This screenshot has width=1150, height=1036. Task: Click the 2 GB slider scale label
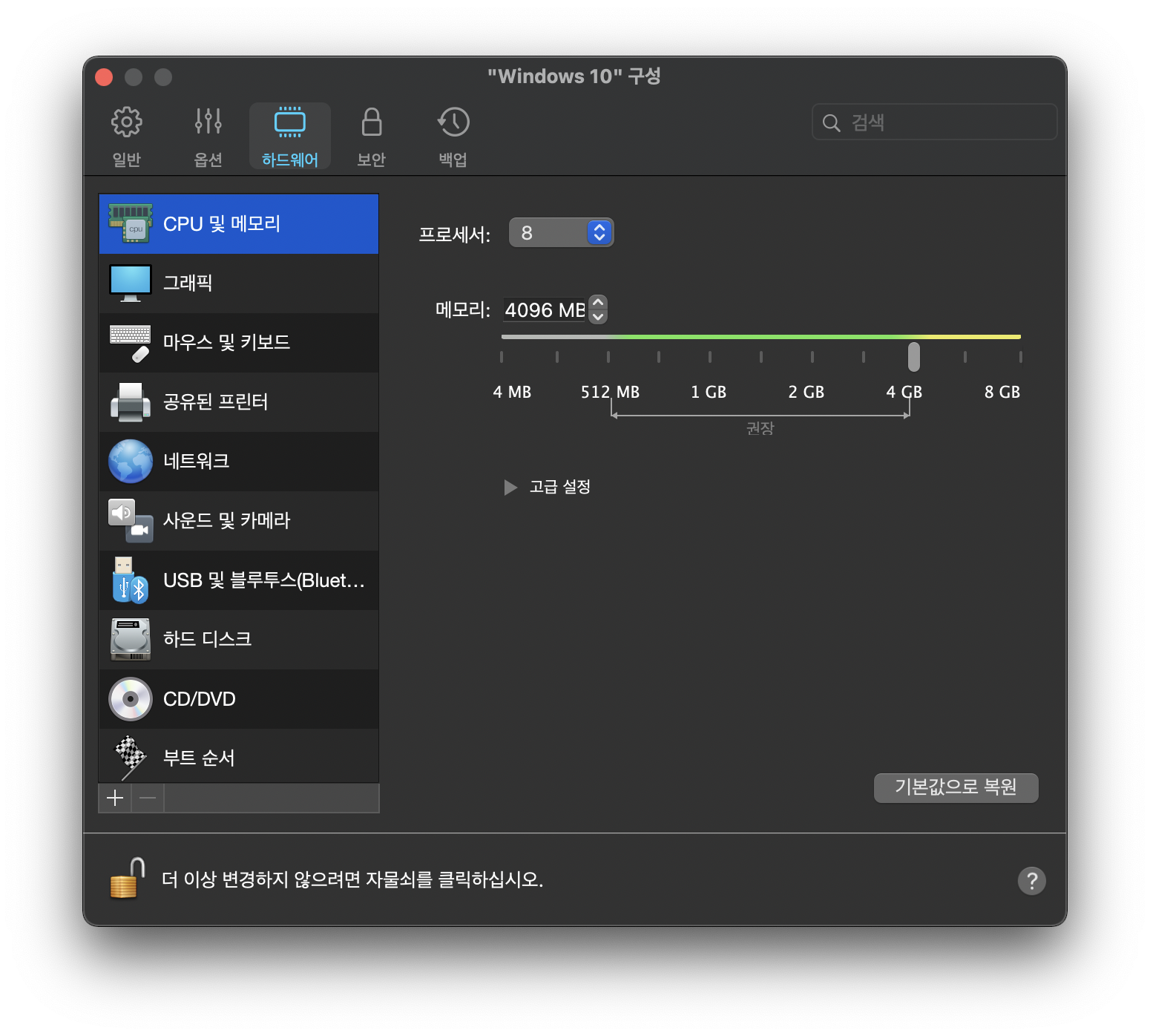[806, 392]
